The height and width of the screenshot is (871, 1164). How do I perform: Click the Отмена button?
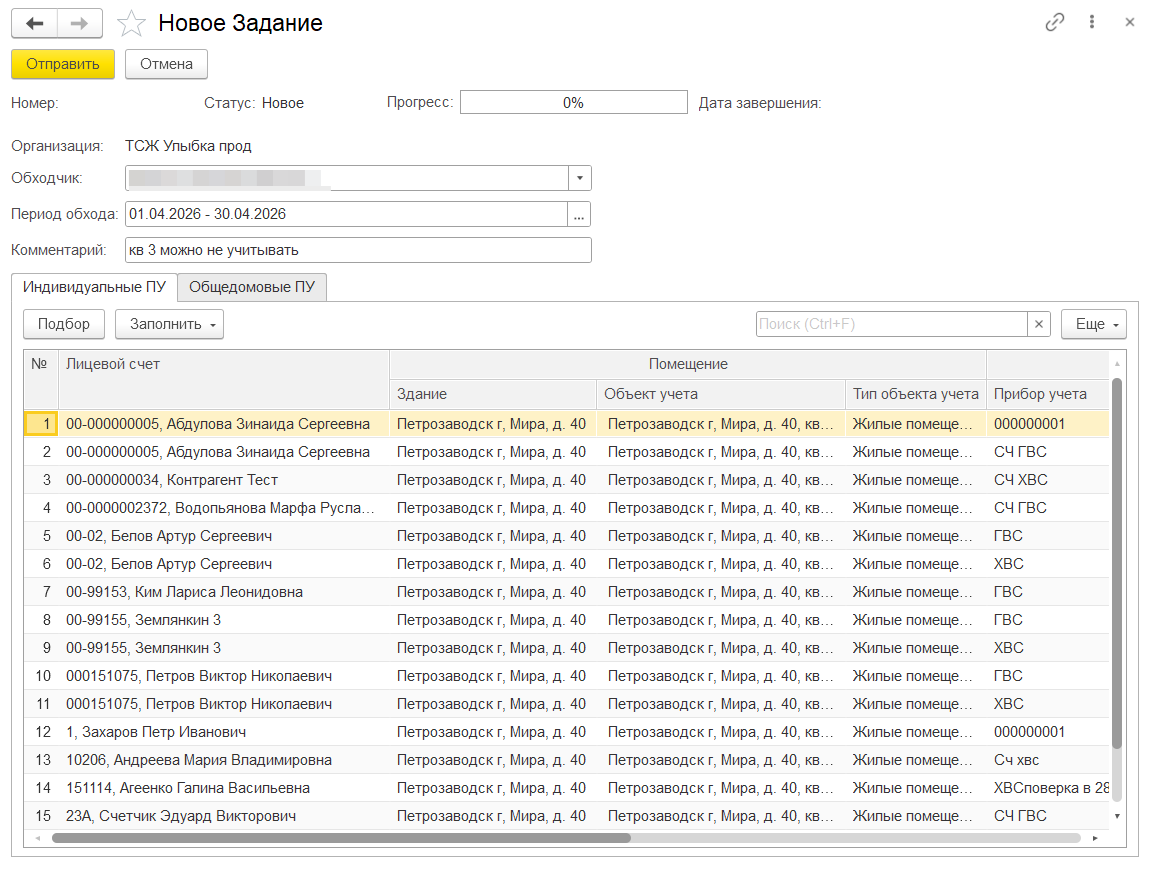pyautogui.click(x=166, y=64)
